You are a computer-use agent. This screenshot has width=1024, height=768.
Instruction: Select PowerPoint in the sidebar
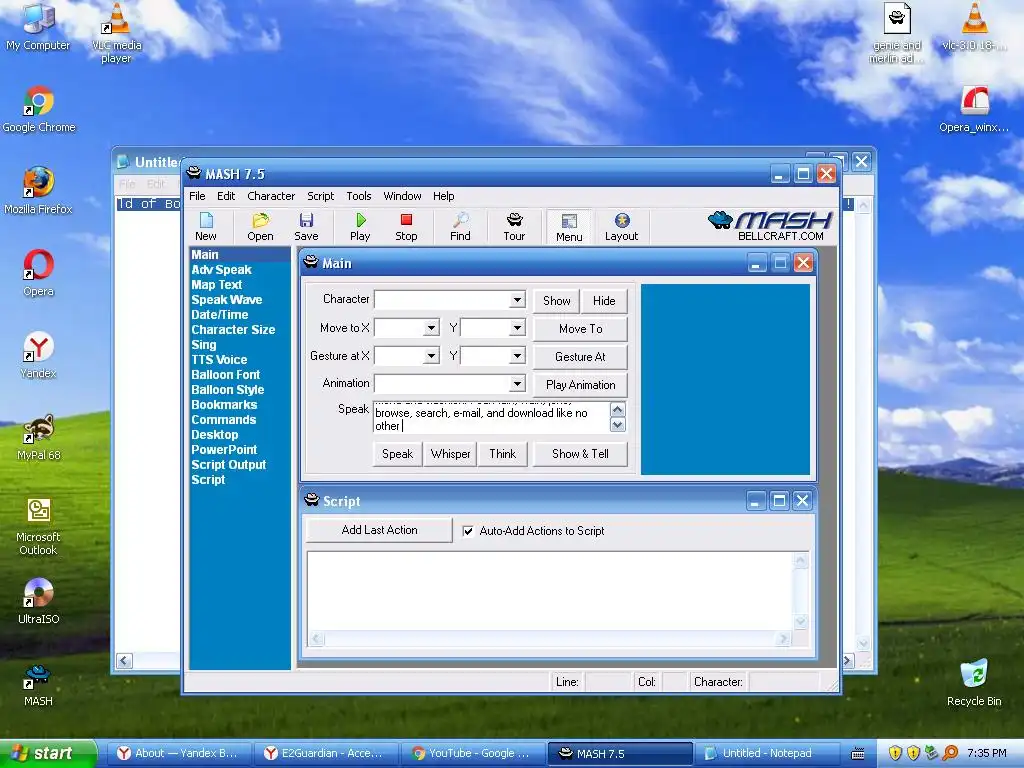click(224, 450)
